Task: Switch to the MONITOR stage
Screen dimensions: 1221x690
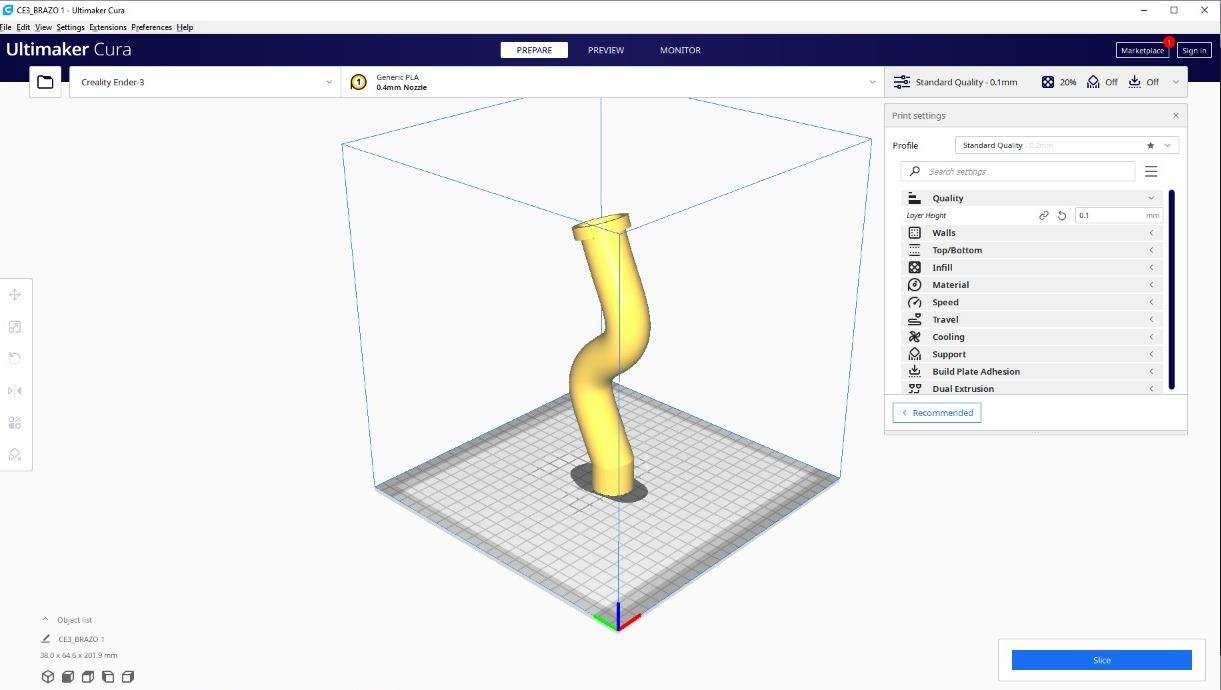Action: click(680, 50)
